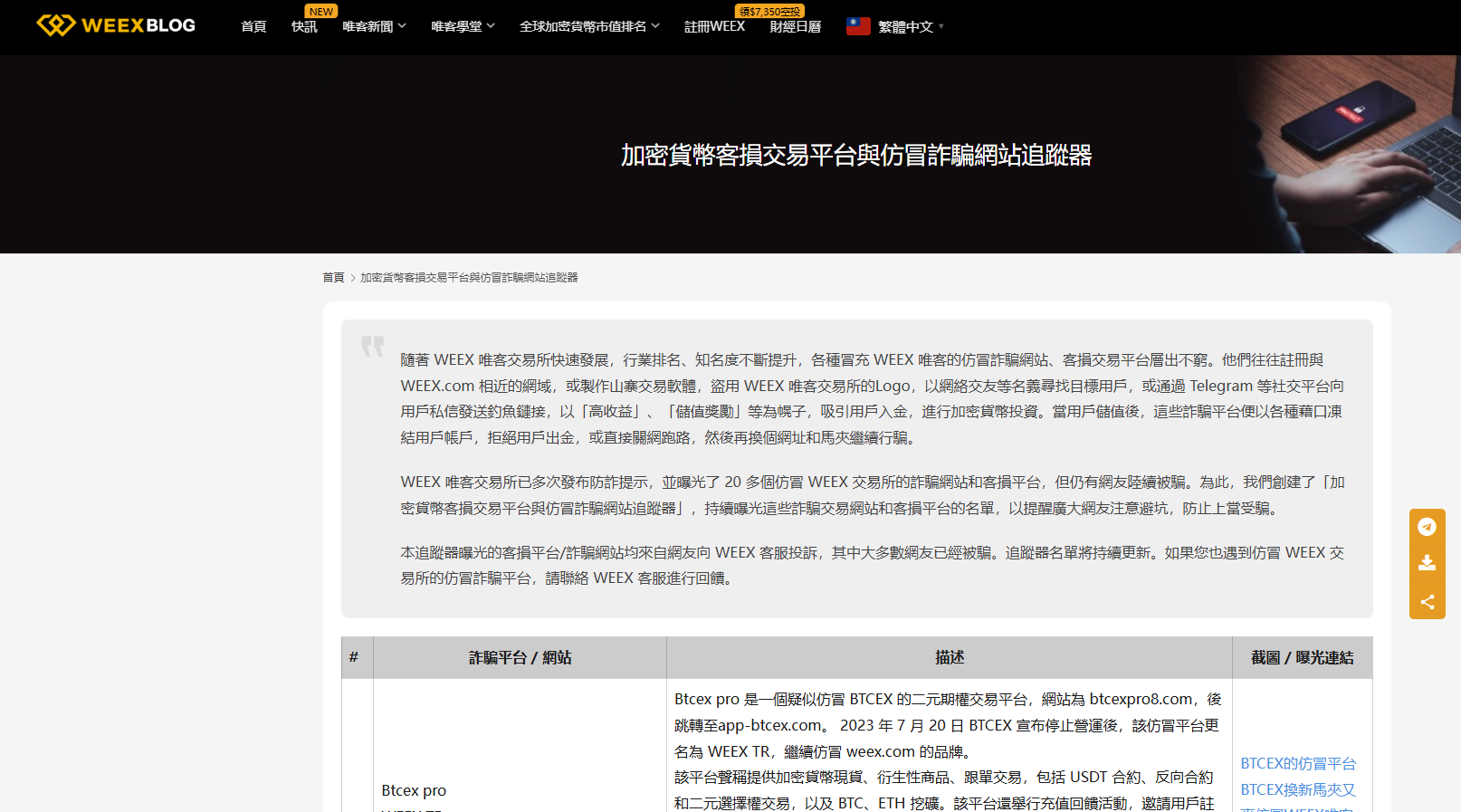Viewport: 1461px width, 812px height.
Task: Open the BTCEX換新馬夾又 exposure link
Action: tap(1297, 790)
